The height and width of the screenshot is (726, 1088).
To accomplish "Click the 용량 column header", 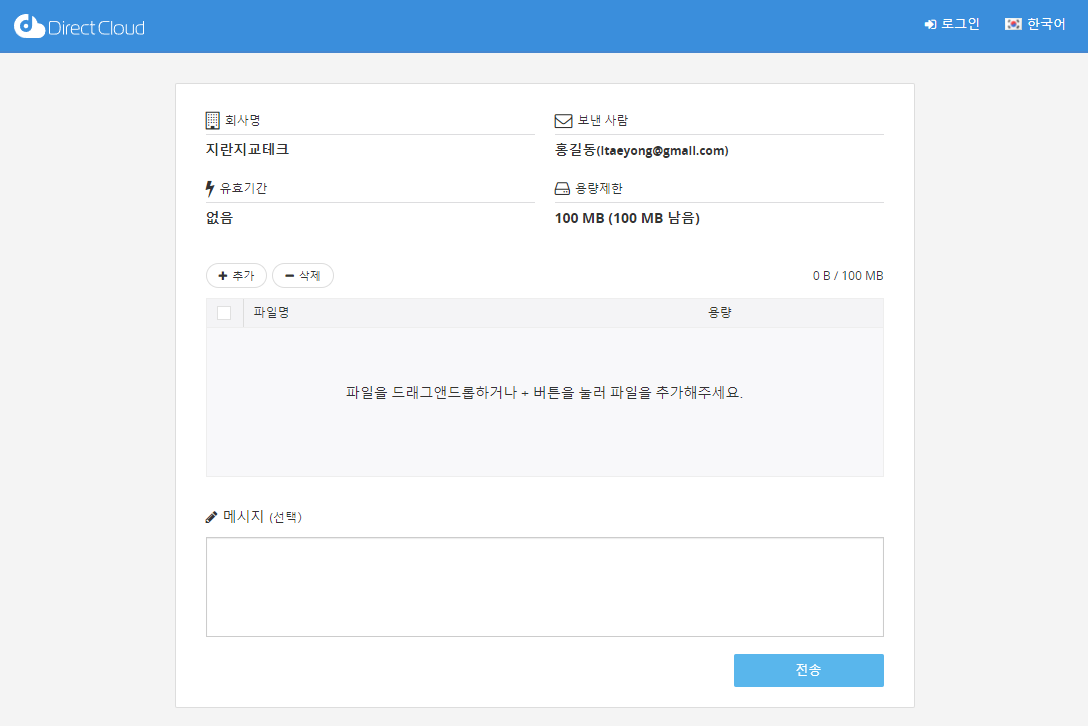I will click(x=720, y=313).
